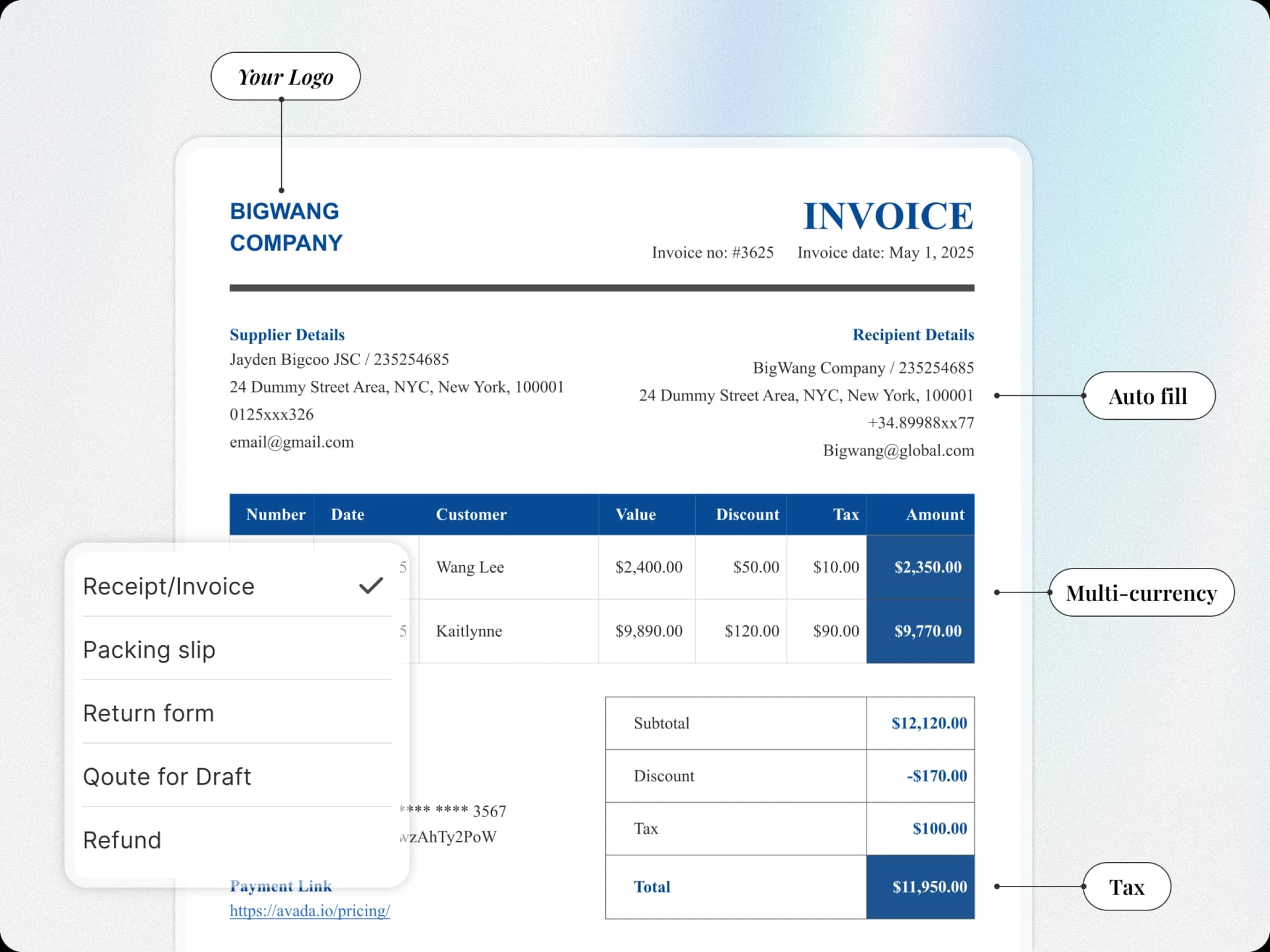The width and height of the screenshot is (1270, 952).
Task: Click the $9,770.00 amount cell
Action: [x=927, y=631]
